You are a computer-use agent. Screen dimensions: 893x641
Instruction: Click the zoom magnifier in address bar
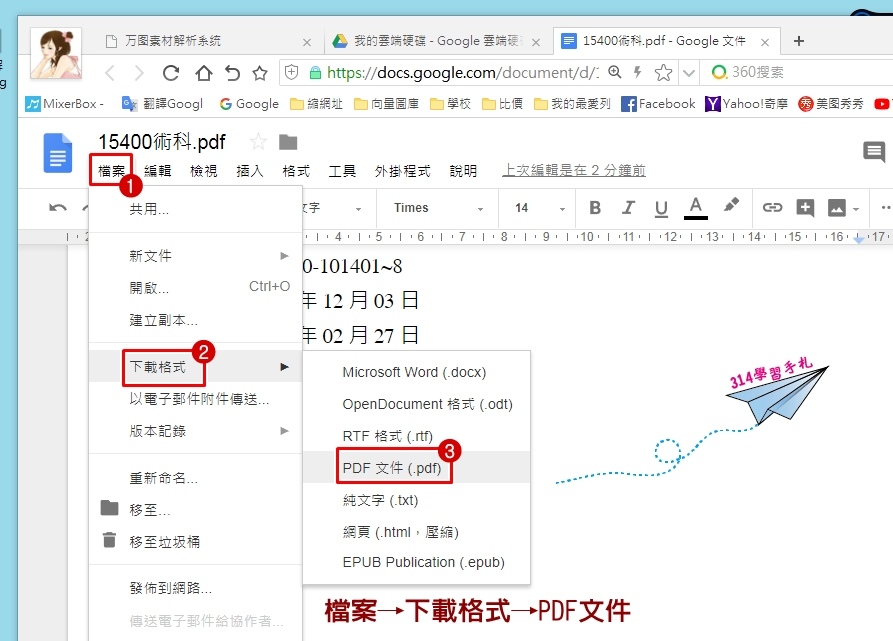coord(615,72)
